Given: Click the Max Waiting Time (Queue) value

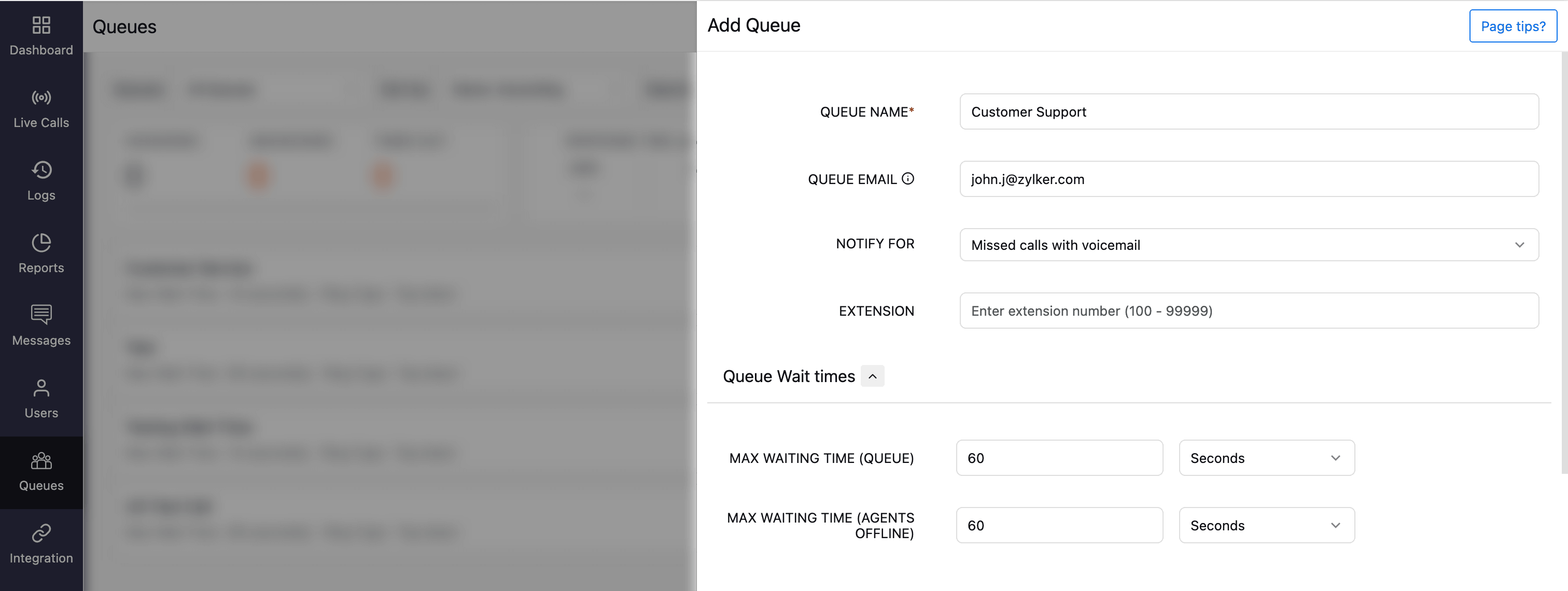Looking at the screenshot, I should point(1058,458).
